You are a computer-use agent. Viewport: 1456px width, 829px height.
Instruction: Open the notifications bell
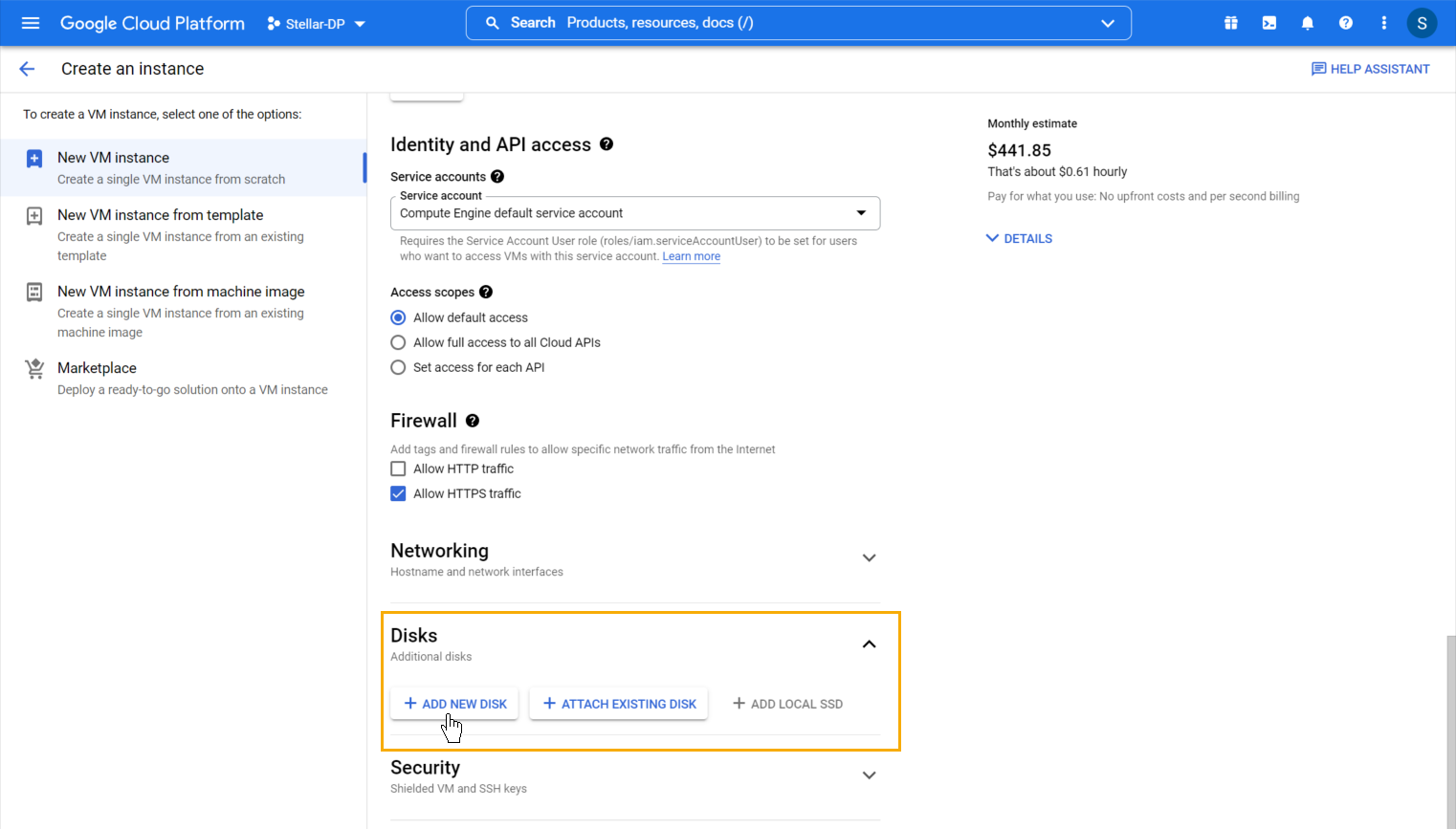[x=1308, y=23]
